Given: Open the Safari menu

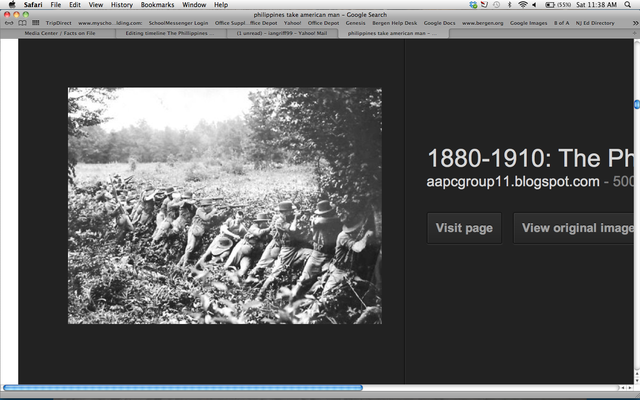Looking at the screenshot, I should point(33,5).
